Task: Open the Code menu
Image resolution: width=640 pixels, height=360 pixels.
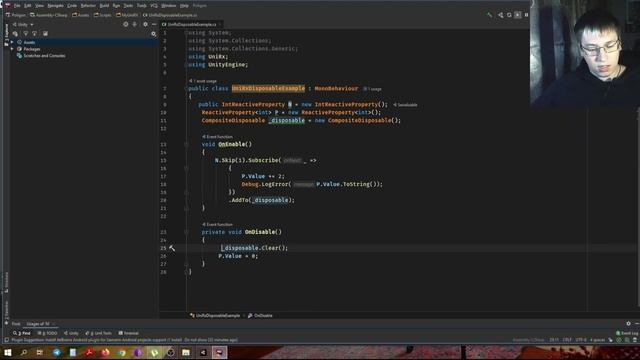Action: coord(72,6)
